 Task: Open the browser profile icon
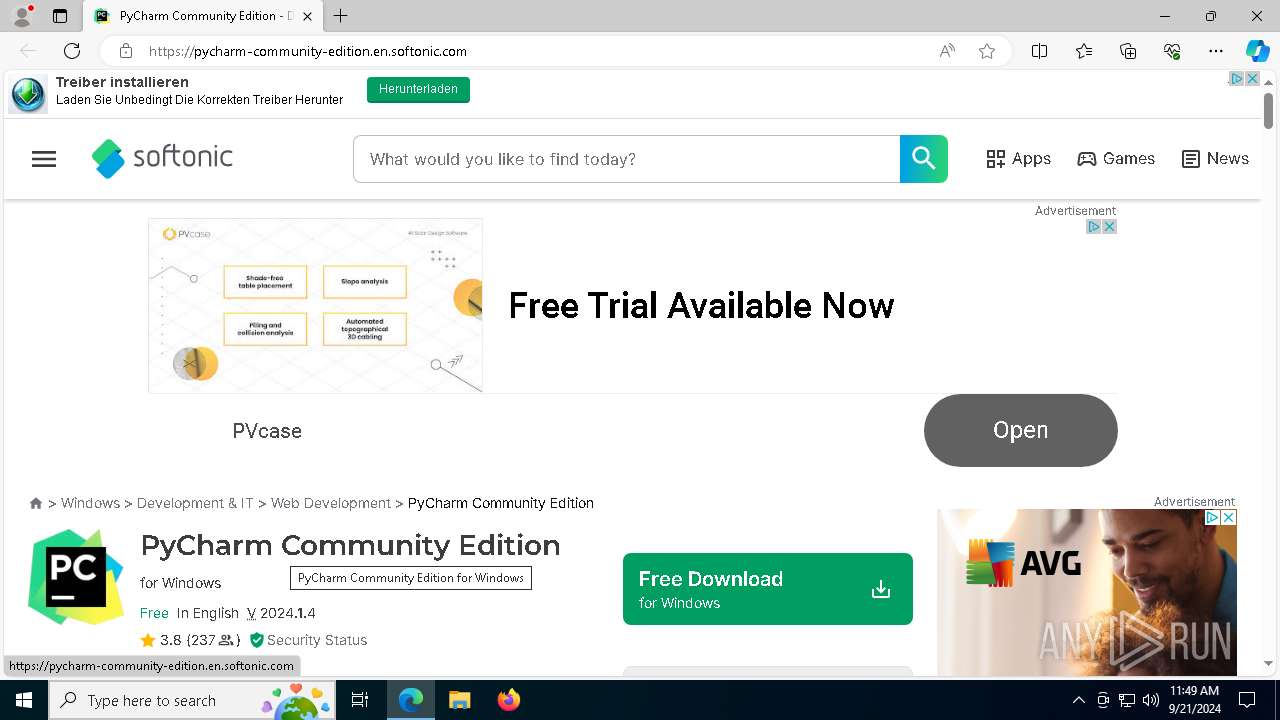coord(21,16)
